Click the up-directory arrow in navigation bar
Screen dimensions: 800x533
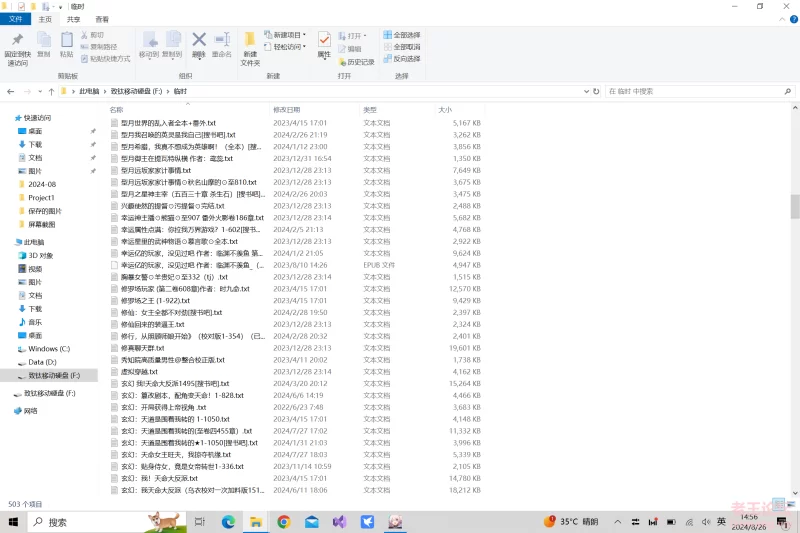pyautogui.click(x=49, y=91)
